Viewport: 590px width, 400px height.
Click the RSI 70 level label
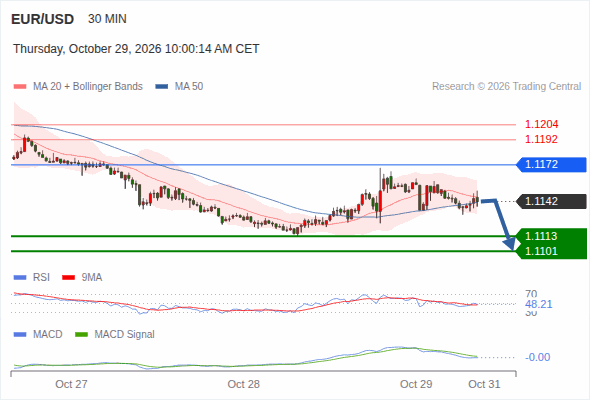point(531,294)
